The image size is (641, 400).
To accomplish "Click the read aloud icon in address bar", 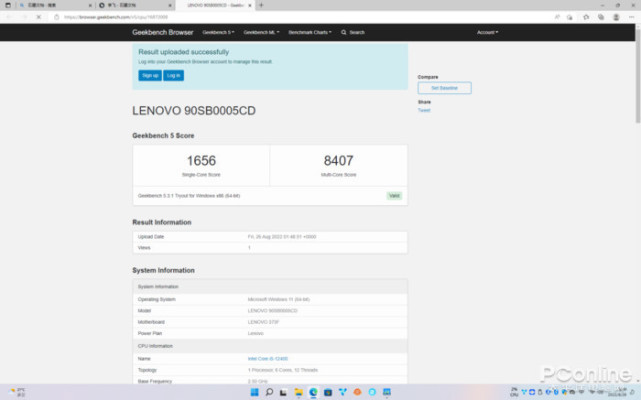I will click(x=557, y=17).
